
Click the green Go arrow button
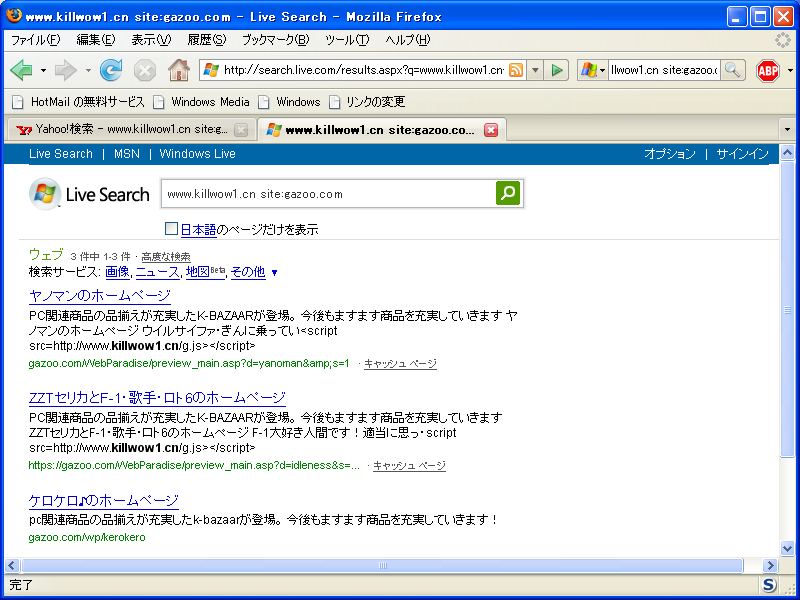557,70
